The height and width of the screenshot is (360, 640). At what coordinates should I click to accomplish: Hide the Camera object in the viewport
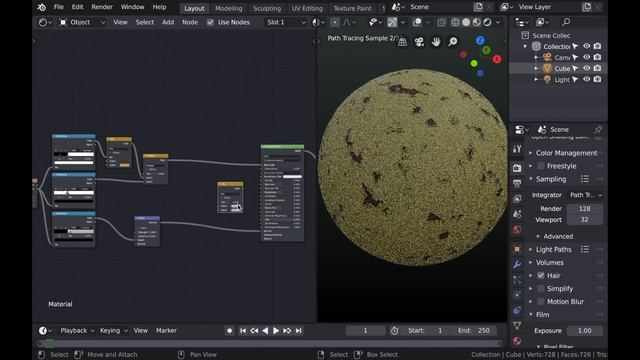(587, 58)
